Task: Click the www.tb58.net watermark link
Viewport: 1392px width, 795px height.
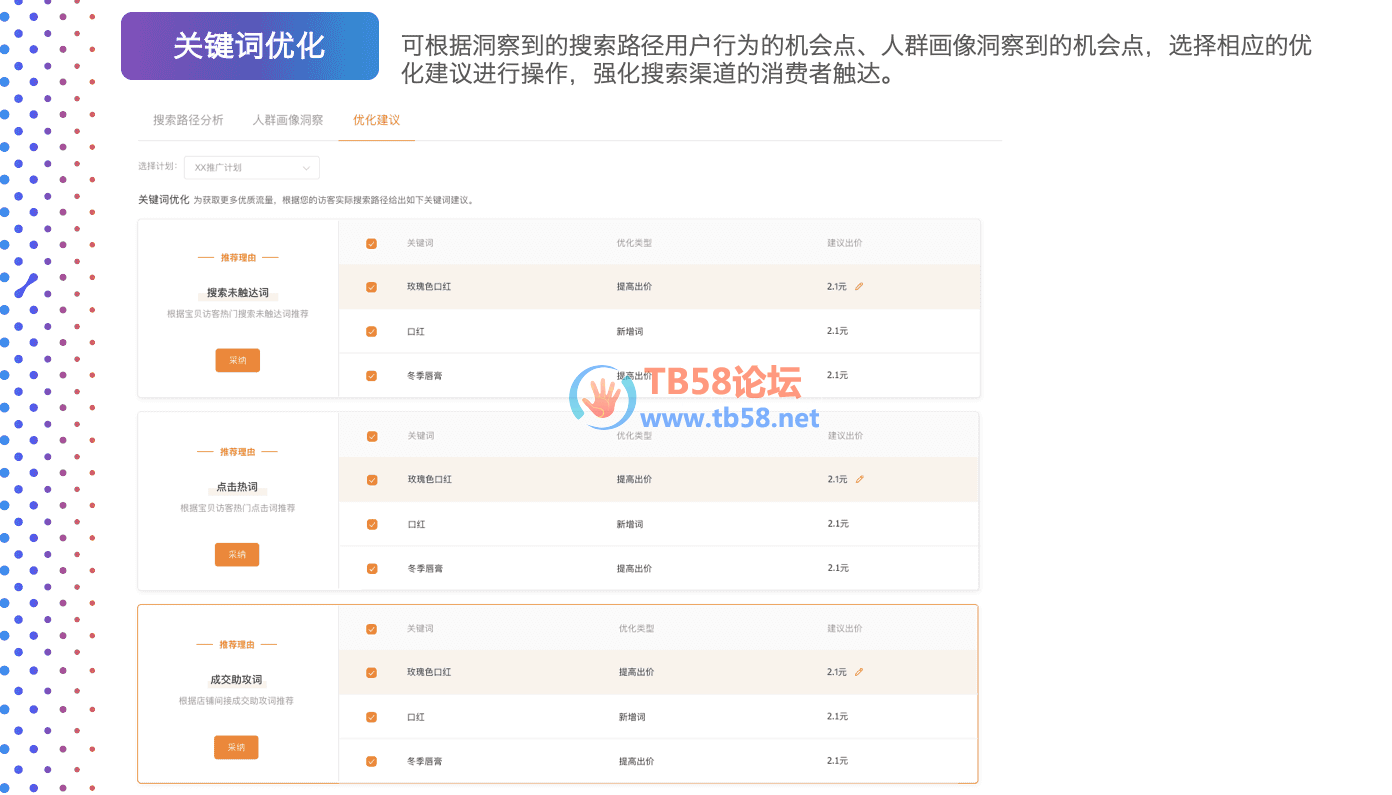Action: click(x=729, y=418)
